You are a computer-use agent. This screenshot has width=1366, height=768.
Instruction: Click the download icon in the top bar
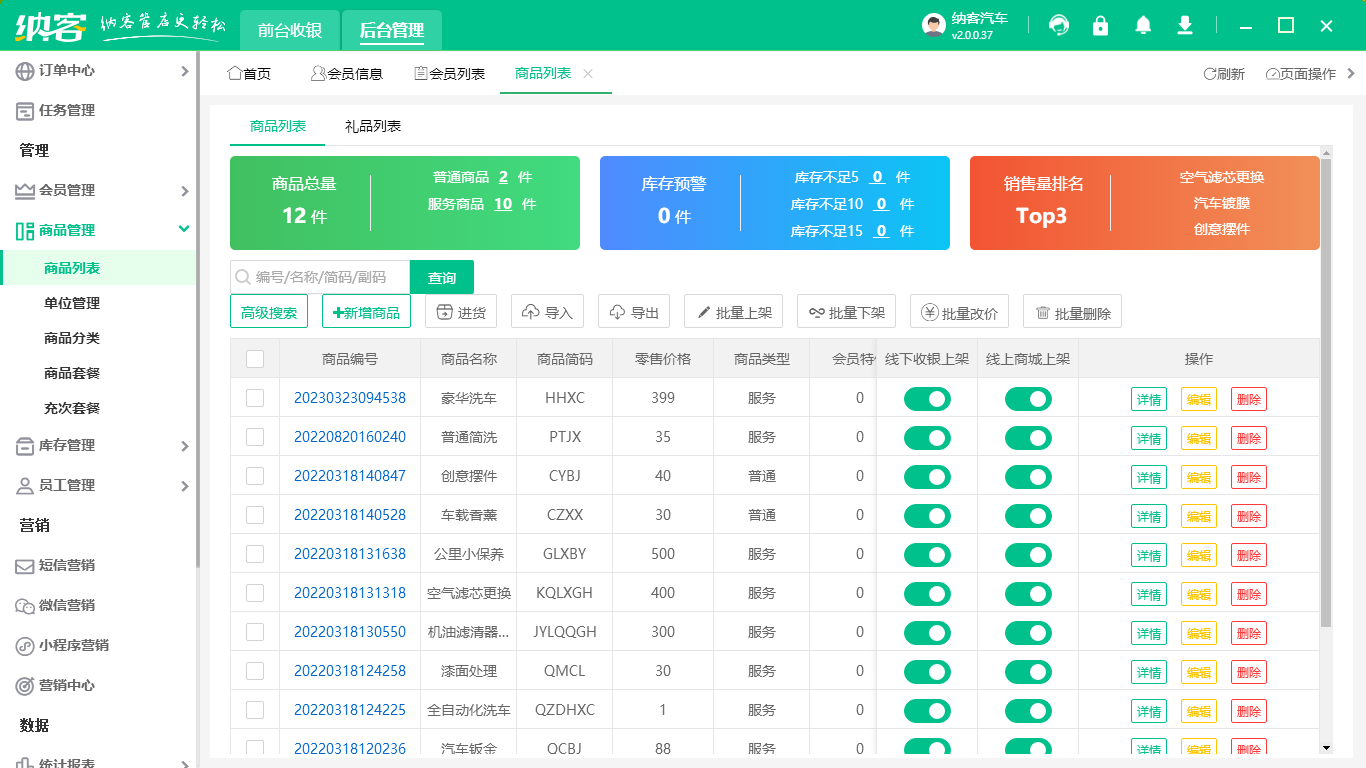point(1184,25)
